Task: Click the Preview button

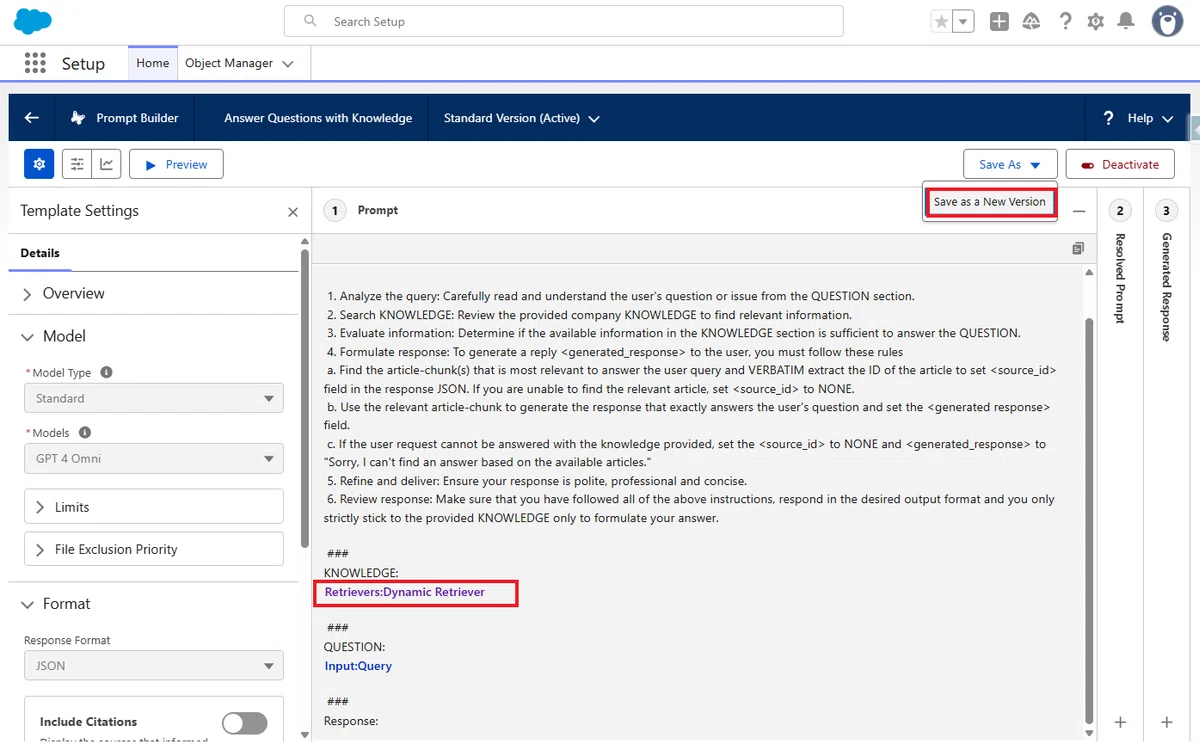Action: [x=176, y=164]
